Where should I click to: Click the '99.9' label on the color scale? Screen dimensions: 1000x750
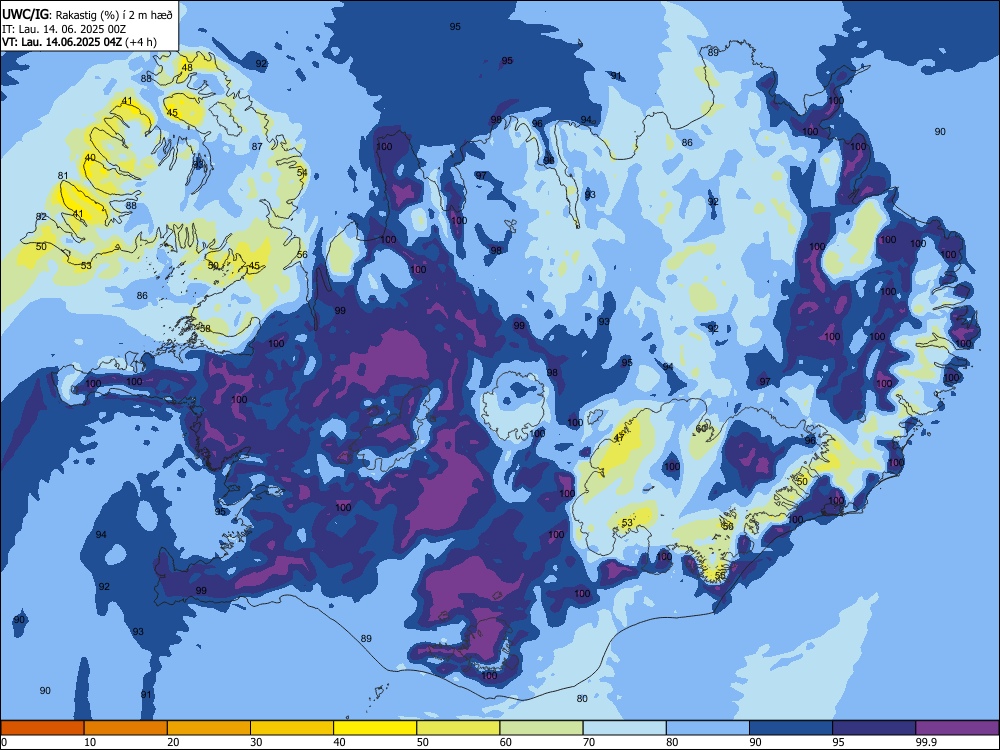[x=925, y=742]
